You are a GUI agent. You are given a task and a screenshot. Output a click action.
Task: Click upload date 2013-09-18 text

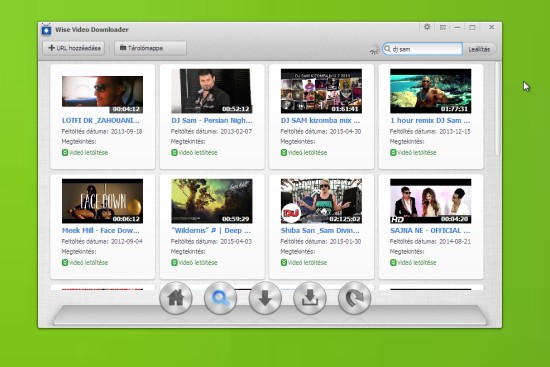coord(127,132)
